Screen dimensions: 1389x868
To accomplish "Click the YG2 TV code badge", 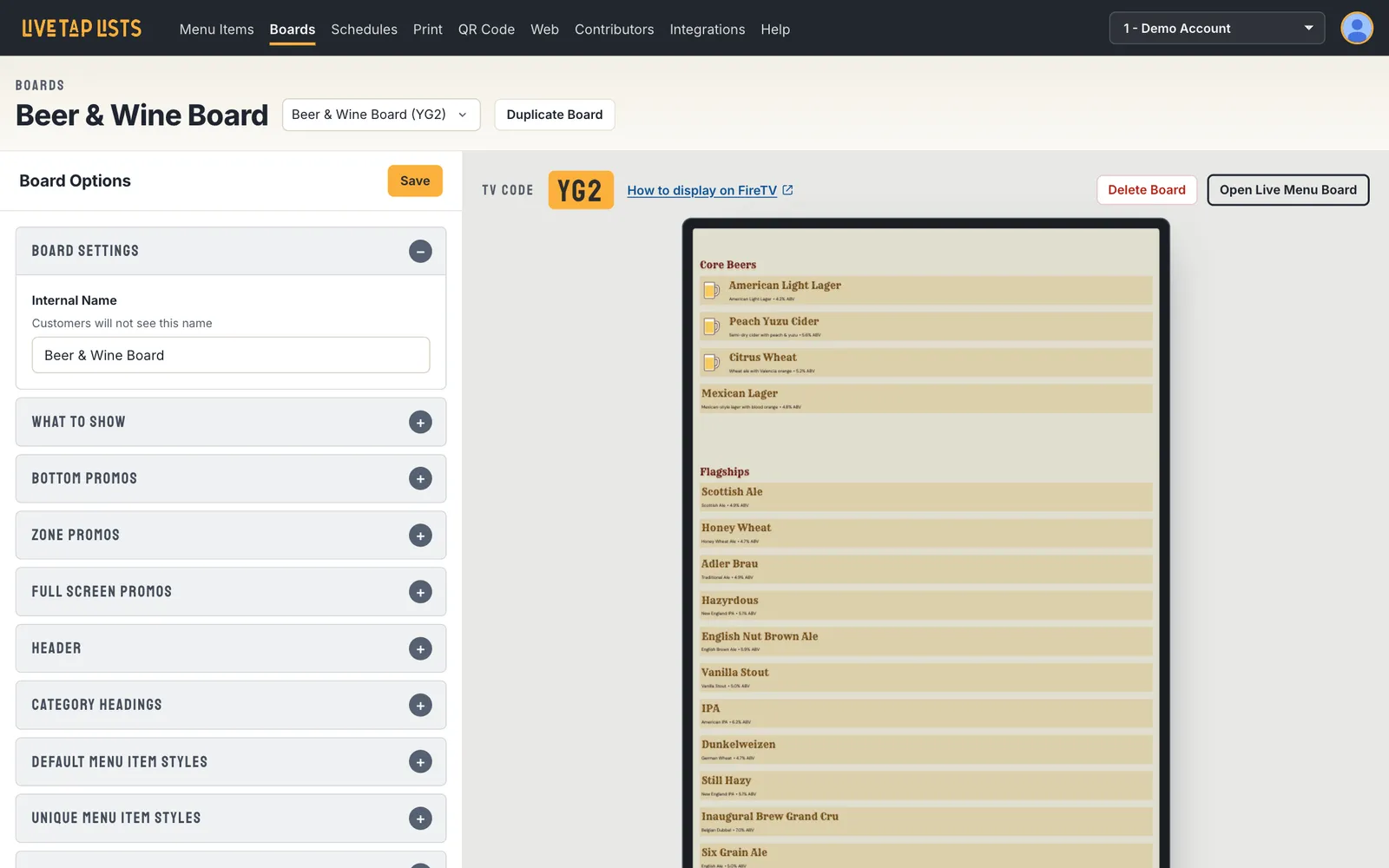I will click(581, 190).
